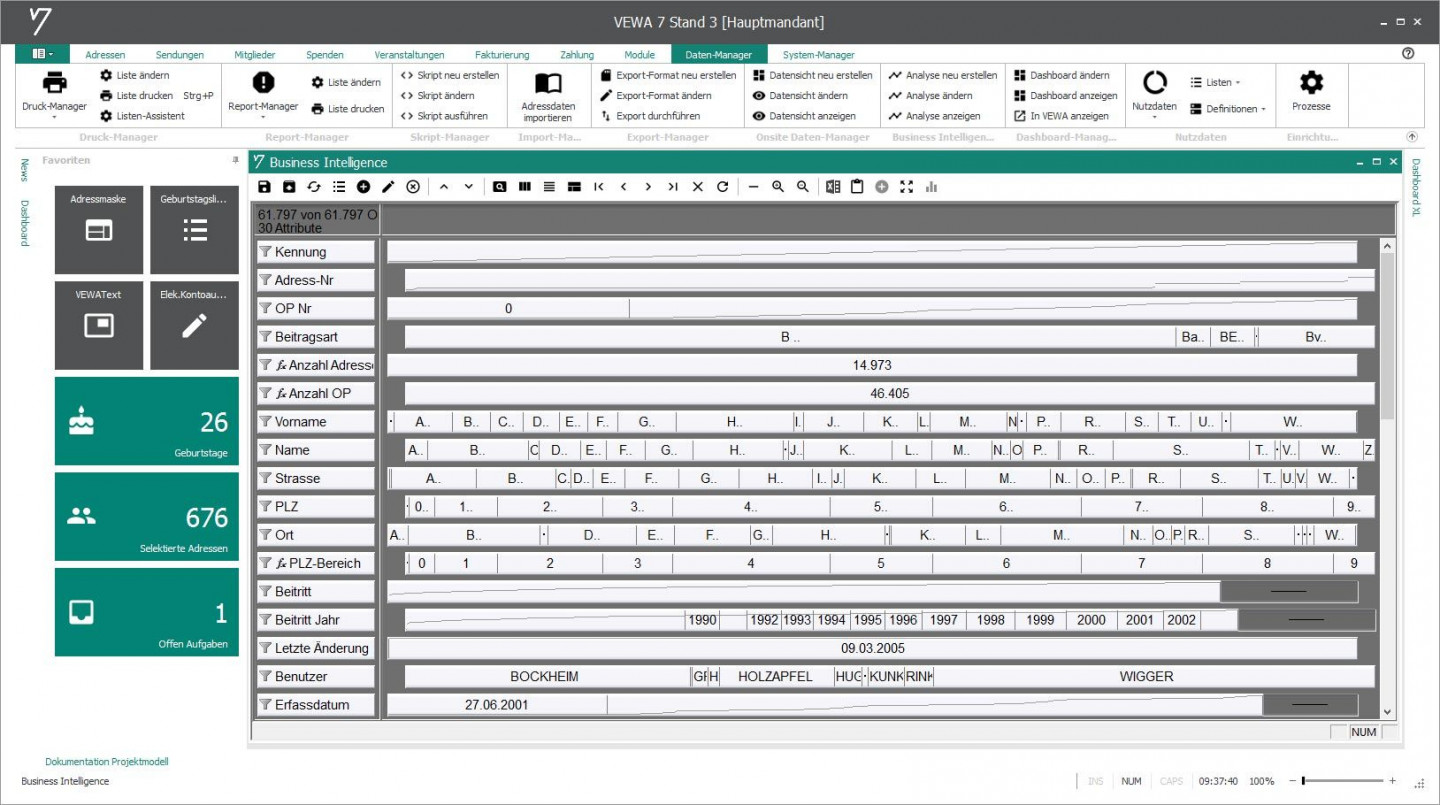Click the save icon in Business Intelligence toolbar
Image resolution: width=1440 pixels, height=805 pixels.
[x=264, y=186]
